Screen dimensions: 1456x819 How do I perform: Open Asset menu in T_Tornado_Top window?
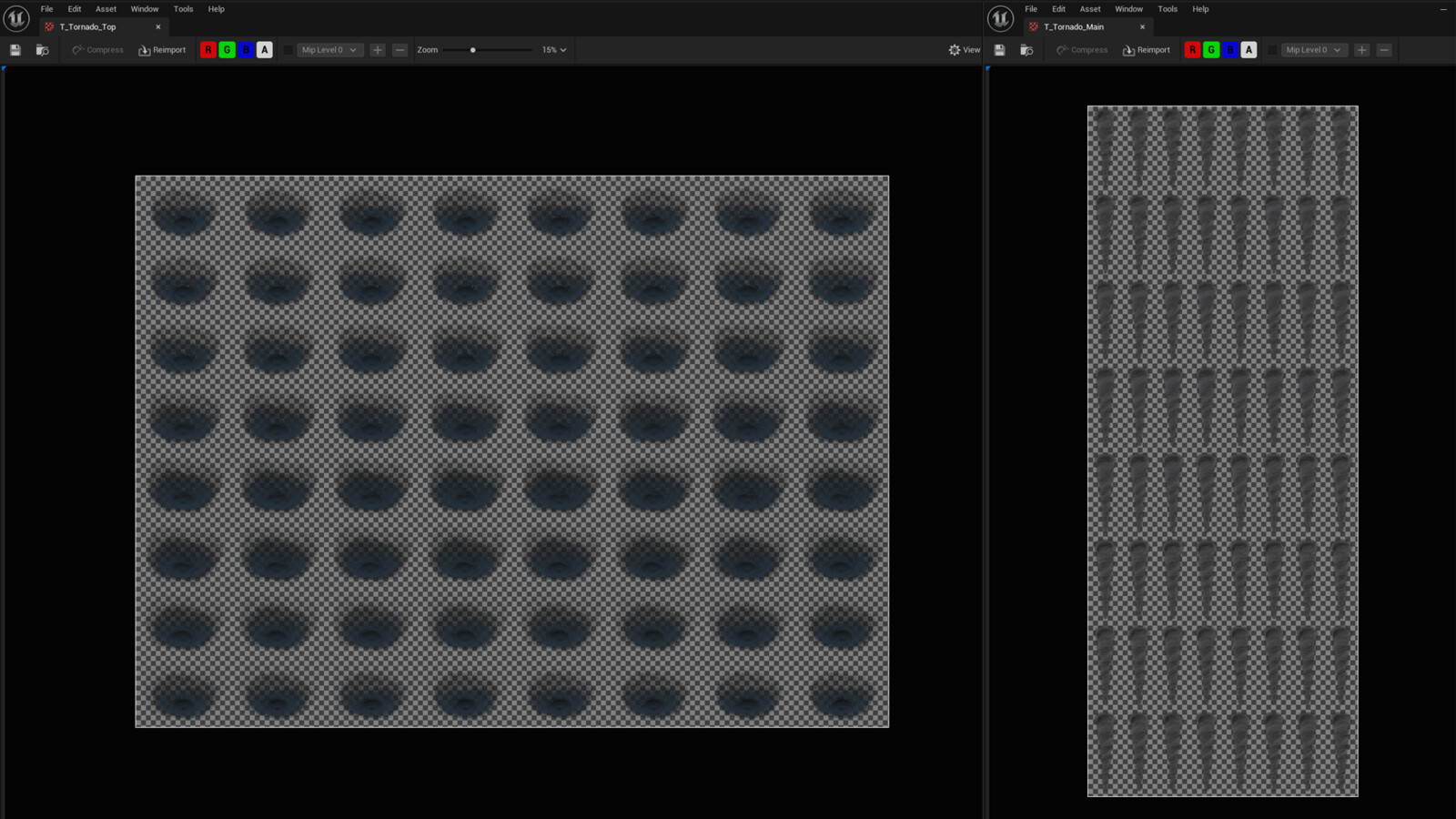click(106, 9)
